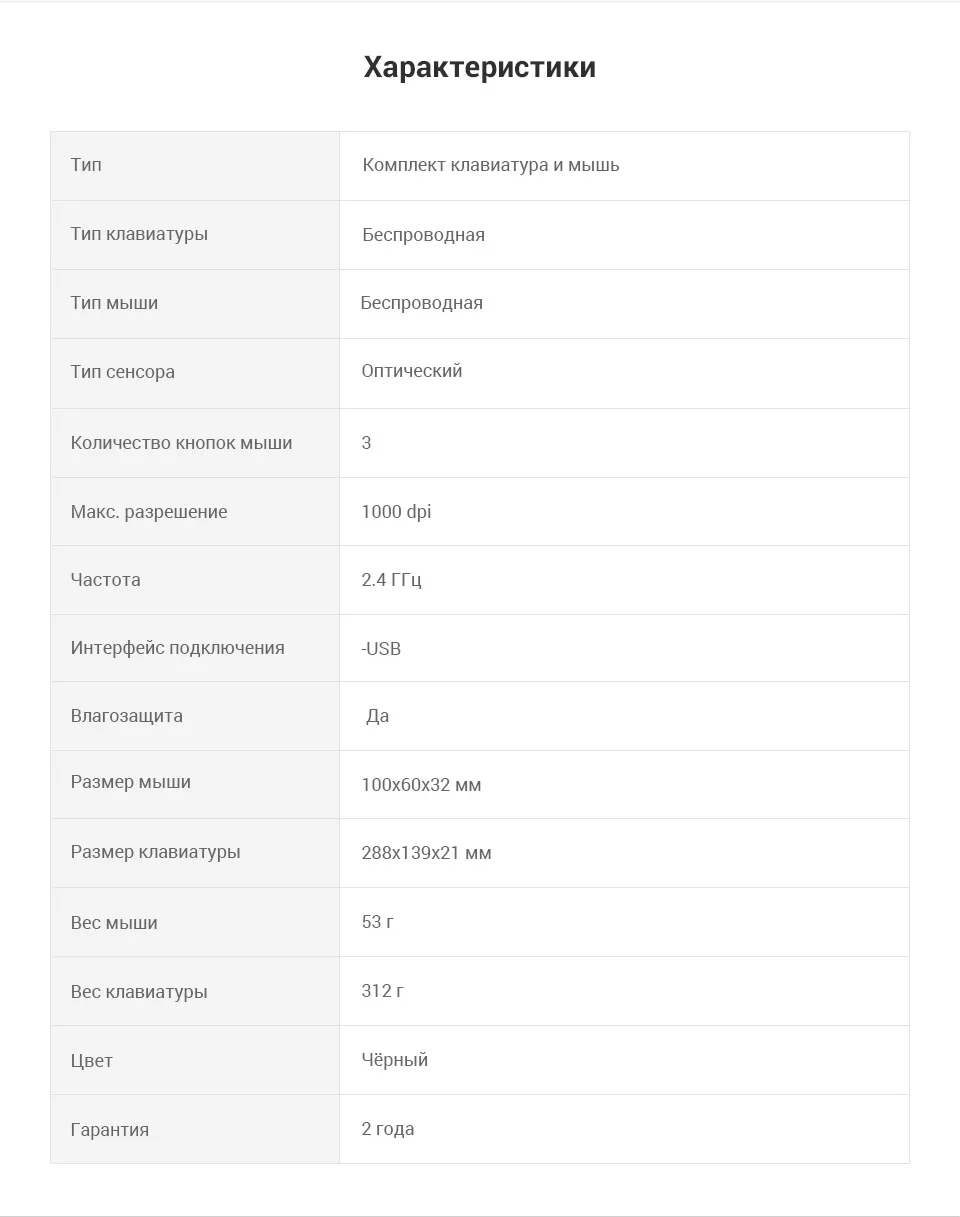Click the 2.4 ГГц frequency value
Screen dimensions: 960x1217
391,579
